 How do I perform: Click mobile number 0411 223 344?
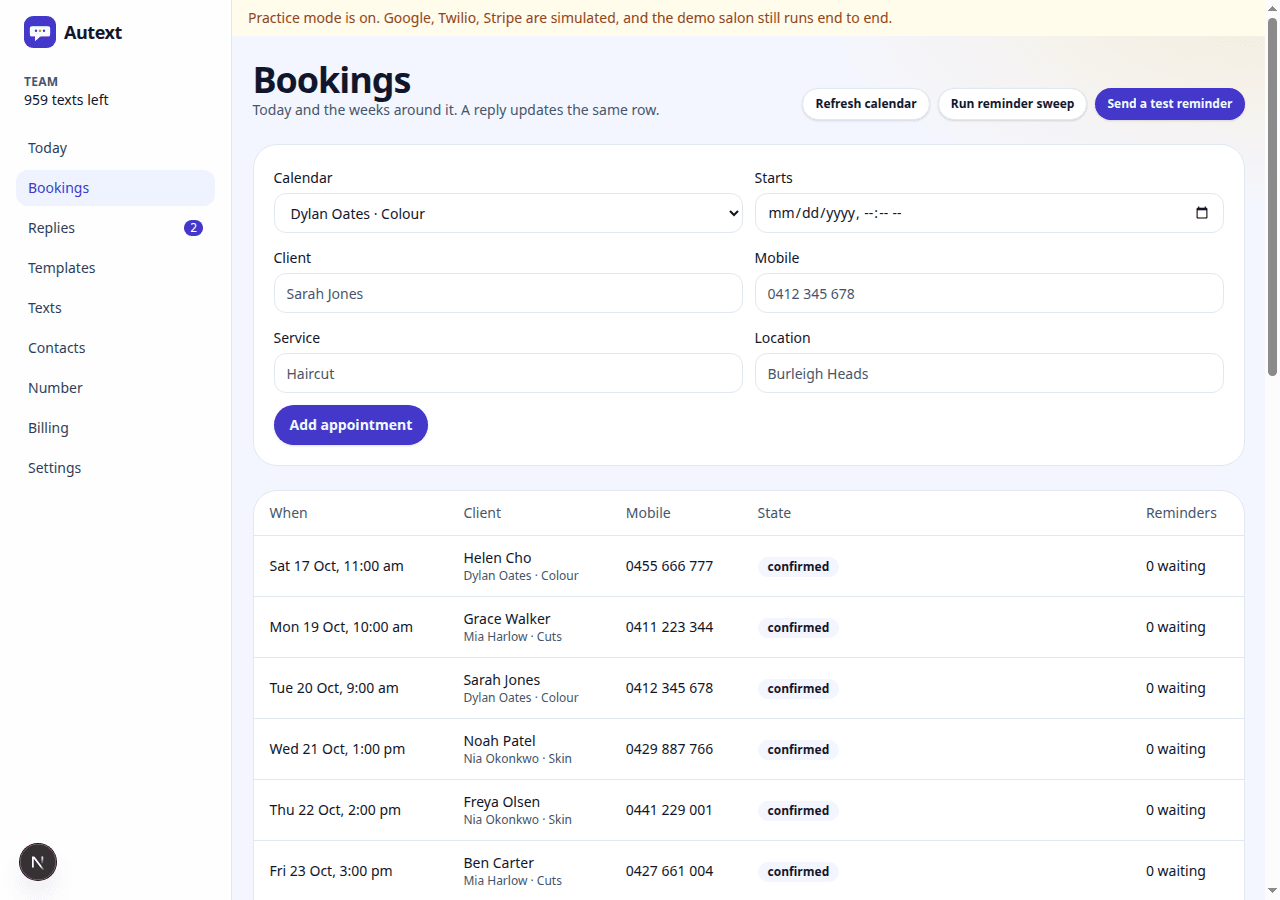pyautogui.click(x=670, y=627)
